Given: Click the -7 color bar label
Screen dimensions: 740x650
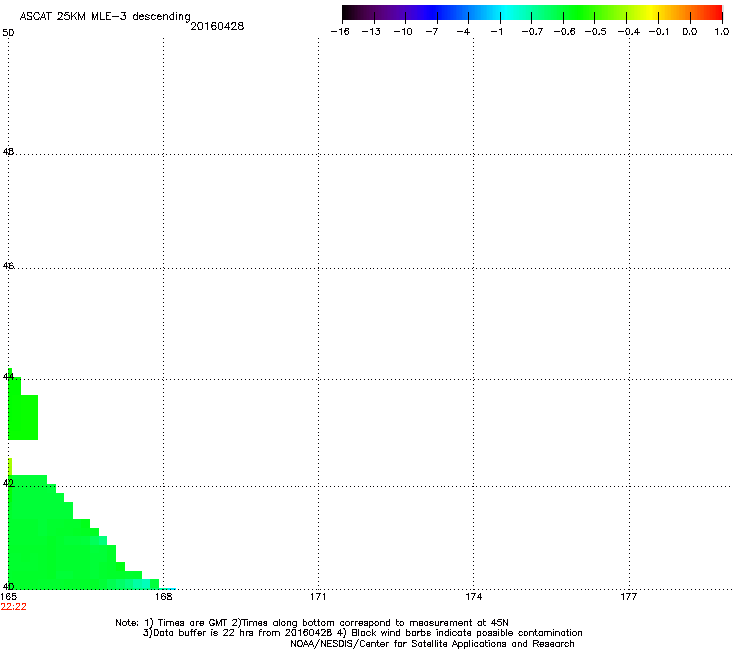Looking at the screenshot, I should pos(431,32).
